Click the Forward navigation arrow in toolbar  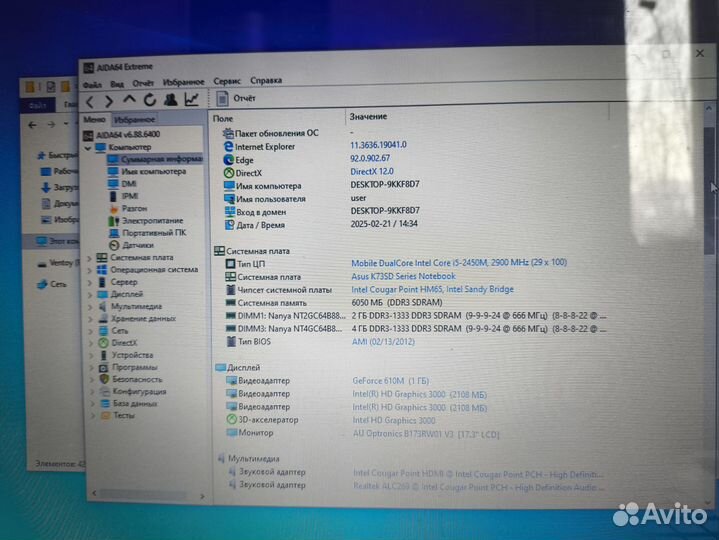click(x=110, y=100)
